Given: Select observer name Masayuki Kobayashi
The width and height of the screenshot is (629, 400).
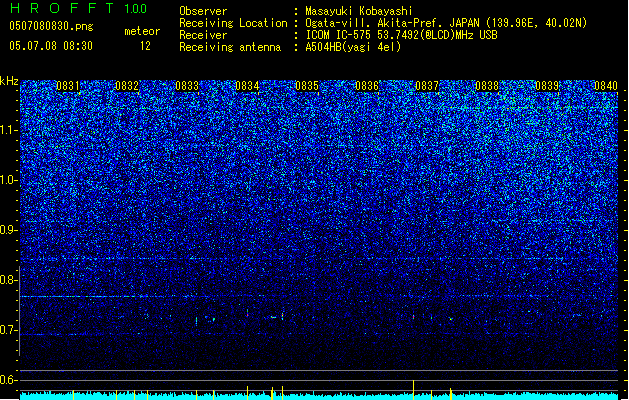Looking at the screenshot, I should tap(359, 11).
